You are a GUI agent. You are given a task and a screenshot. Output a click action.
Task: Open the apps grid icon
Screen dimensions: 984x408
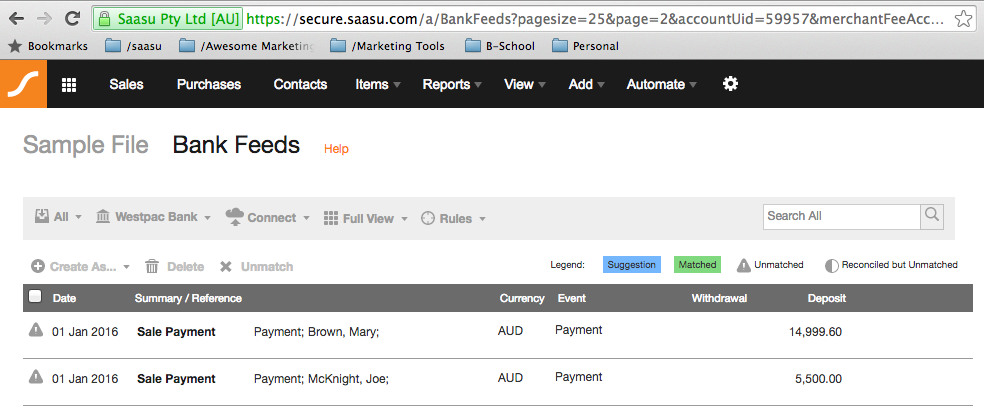pyautogui.click(x=69, y=85)
